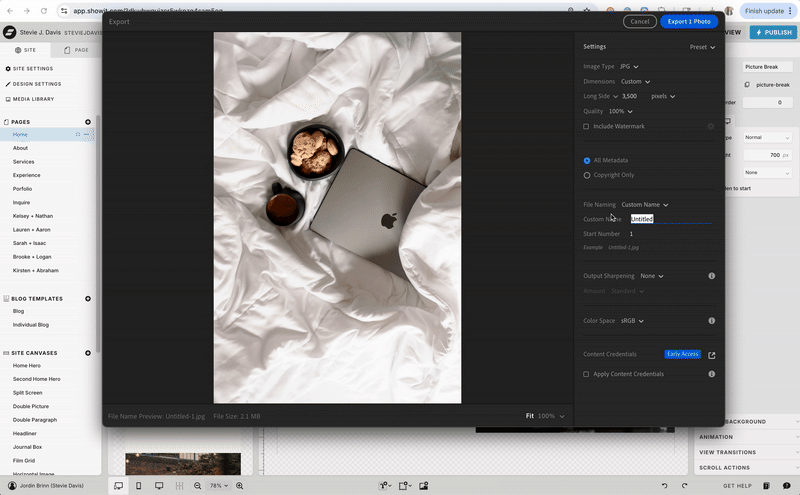Open the Color Space sRGB dropdown
This screenshot has width=800, height=495.
632,321
